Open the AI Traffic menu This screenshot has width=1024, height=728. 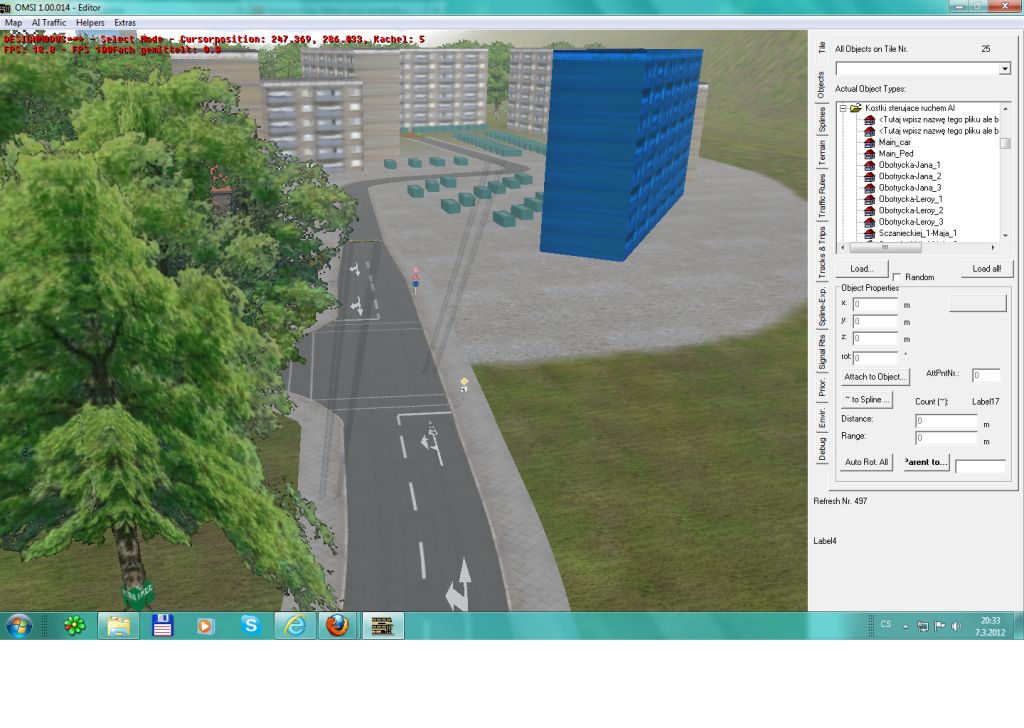[x=49, y=22]
